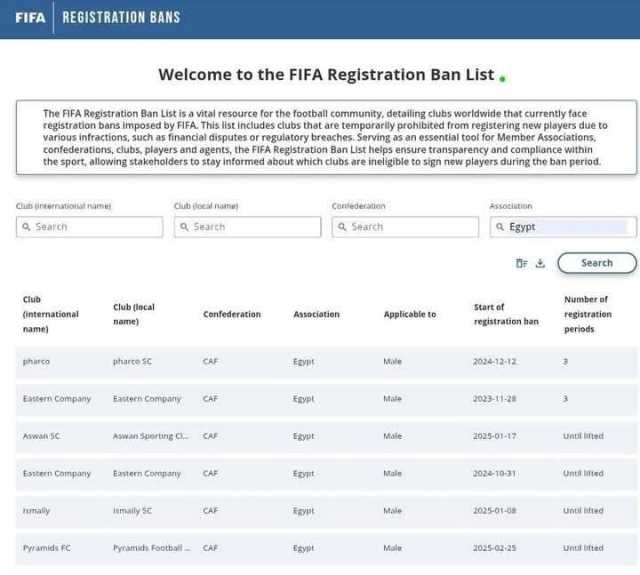Click Until lifted in Ismaily row
640x575 pixels.
click(x=583, y=511)
